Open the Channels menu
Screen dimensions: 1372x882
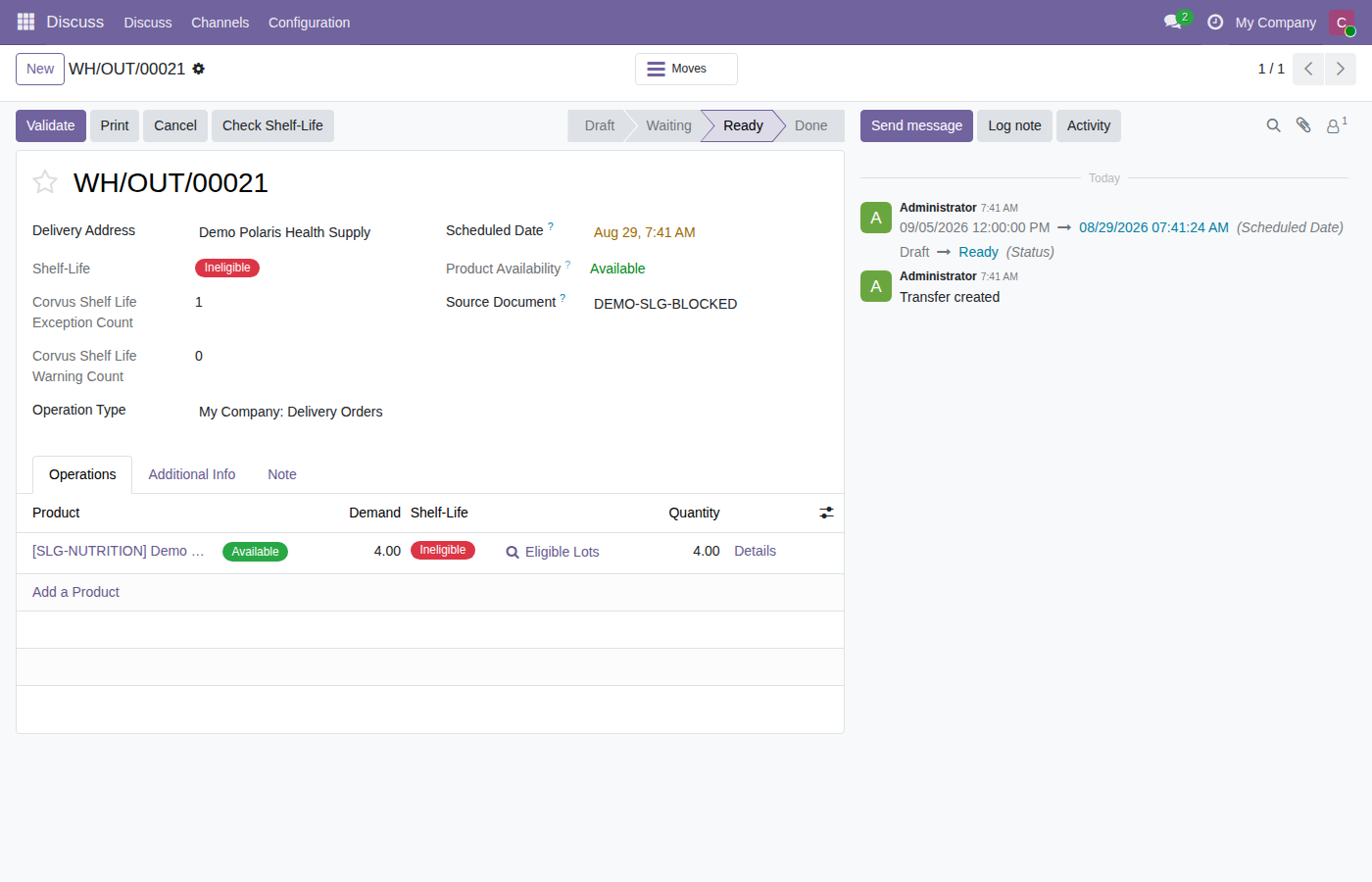click(220, 22)
